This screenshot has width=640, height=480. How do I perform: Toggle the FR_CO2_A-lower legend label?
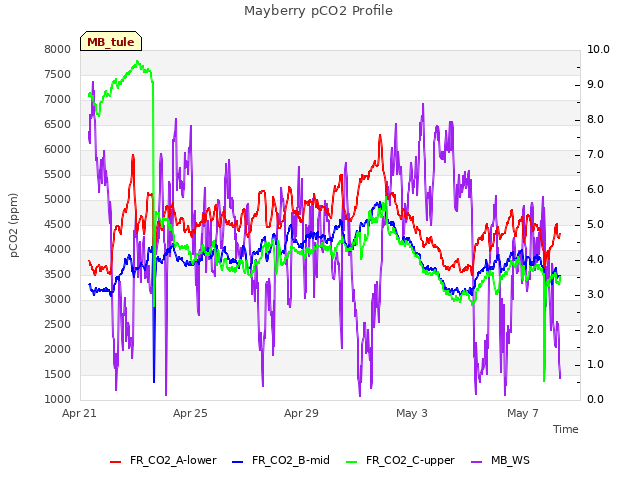[173, 460]
